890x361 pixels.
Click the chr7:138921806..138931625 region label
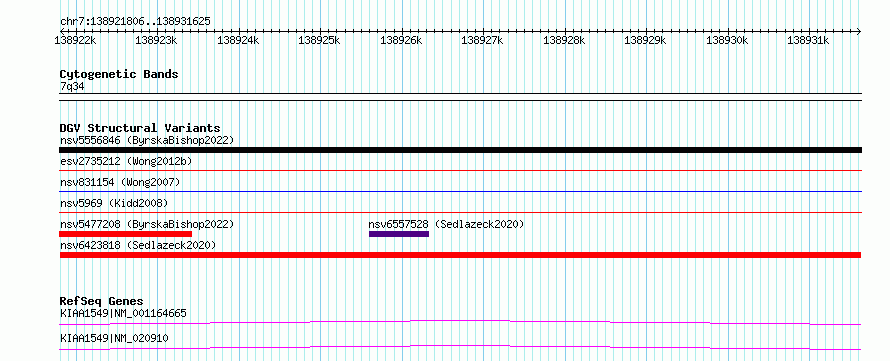[x=135, y=22]
